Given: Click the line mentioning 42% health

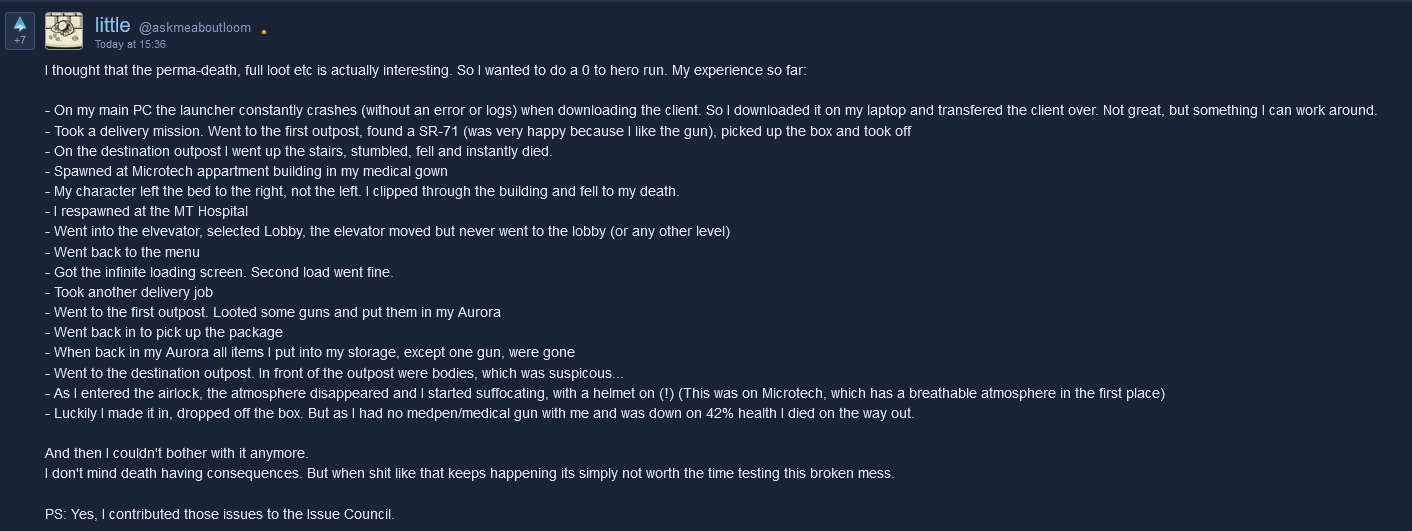Looking at the screenshot, I should tap(480, 413).
